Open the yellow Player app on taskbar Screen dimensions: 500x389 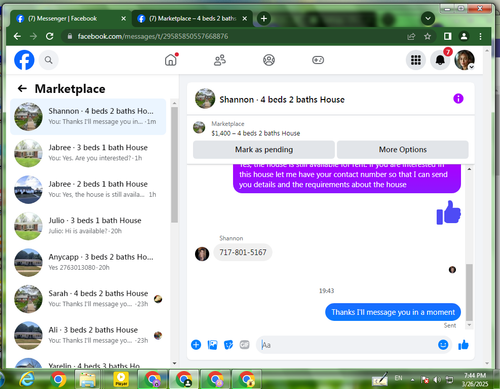[x=121, y=379]
